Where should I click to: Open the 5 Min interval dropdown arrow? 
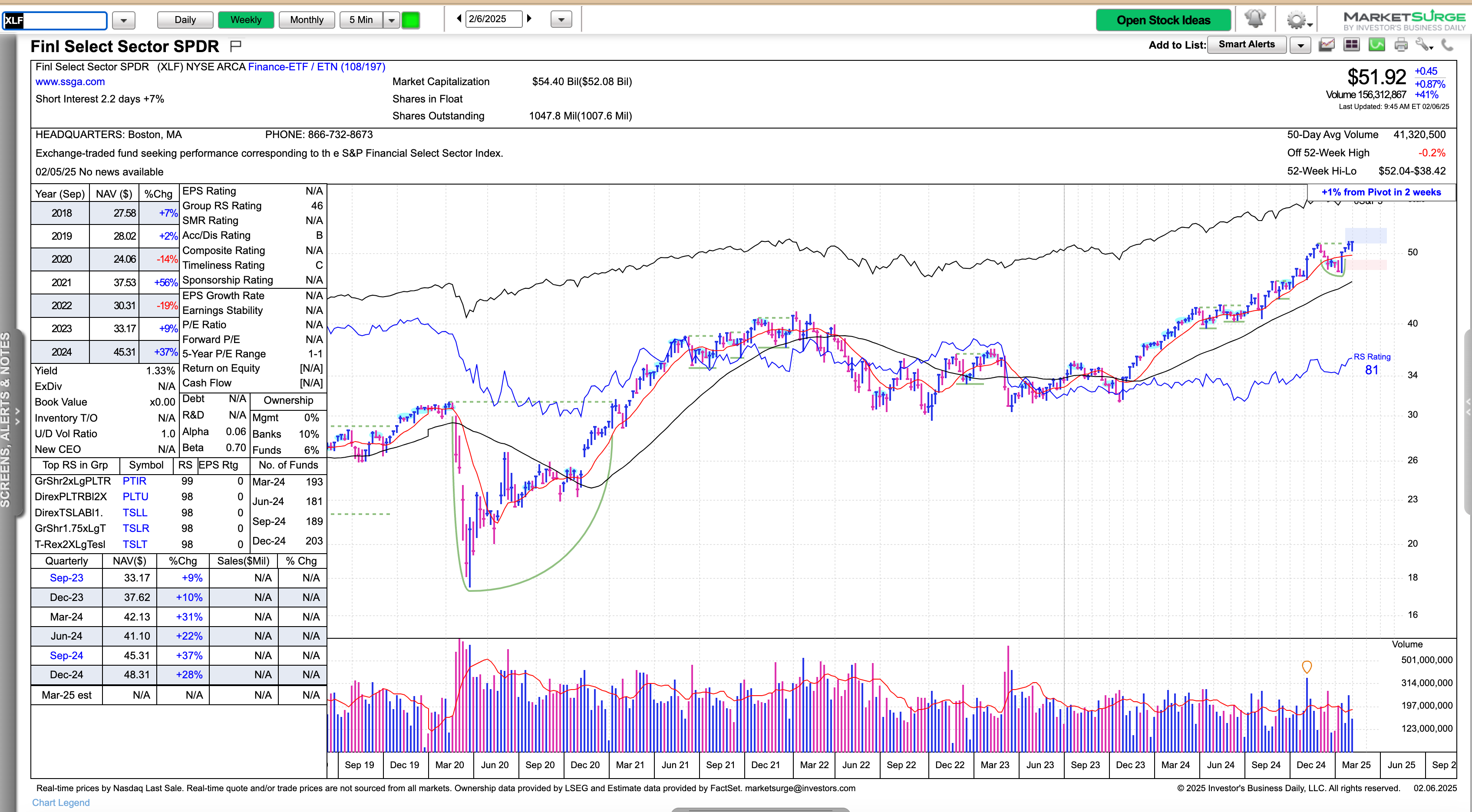point(391,20)
